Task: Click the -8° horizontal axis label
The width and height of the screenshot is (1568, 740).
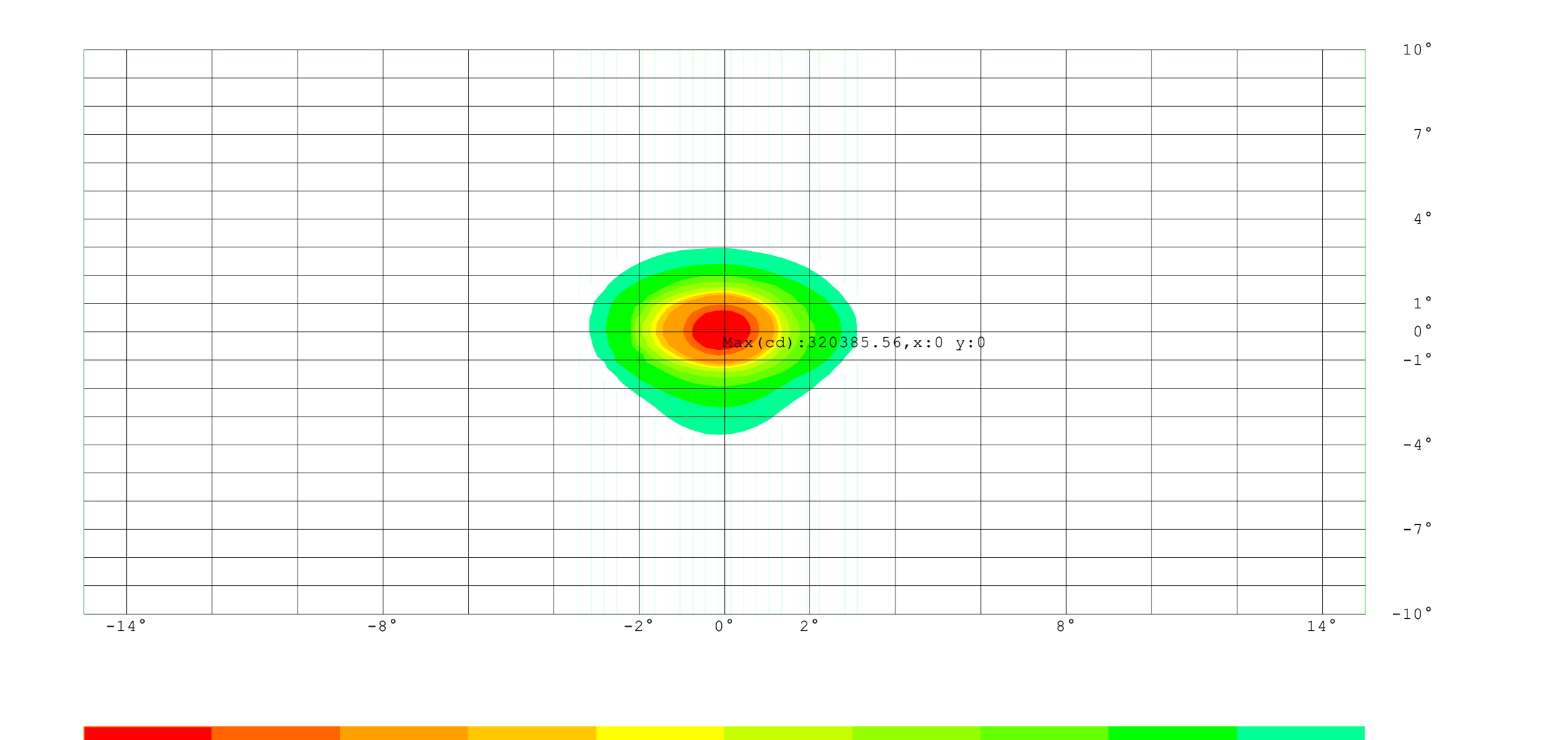Action: click(382, 627)
